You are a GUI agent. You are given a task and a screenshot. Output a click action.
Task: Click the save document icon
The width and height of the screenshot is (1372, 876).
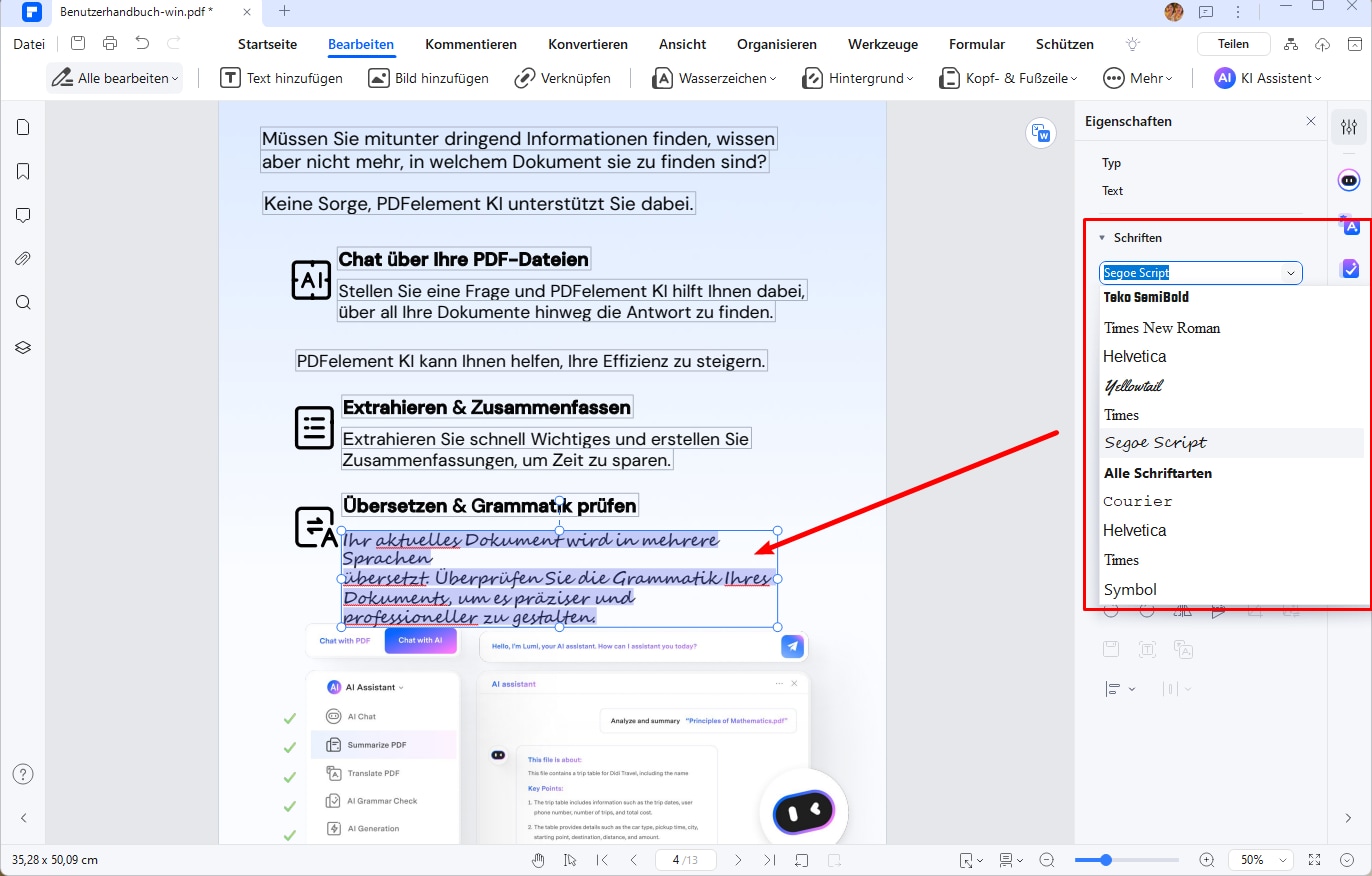[x=78, y=44]
